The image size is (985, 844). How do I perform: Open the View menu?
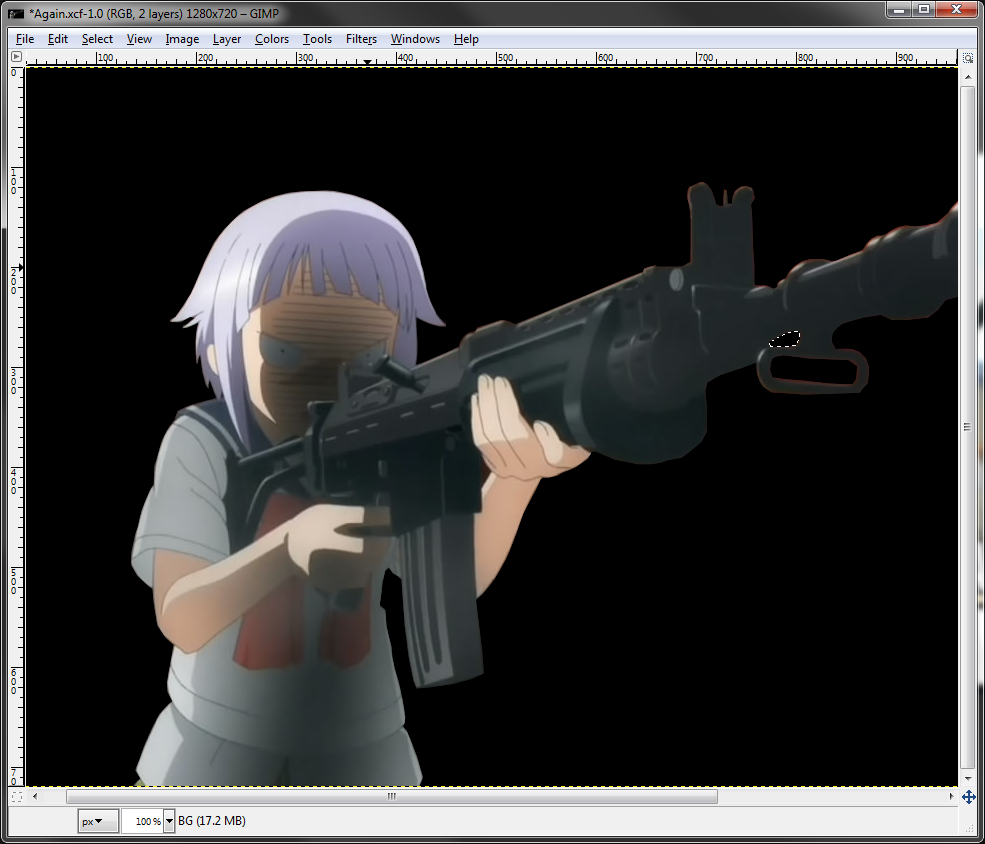click(x=139, y=39)
